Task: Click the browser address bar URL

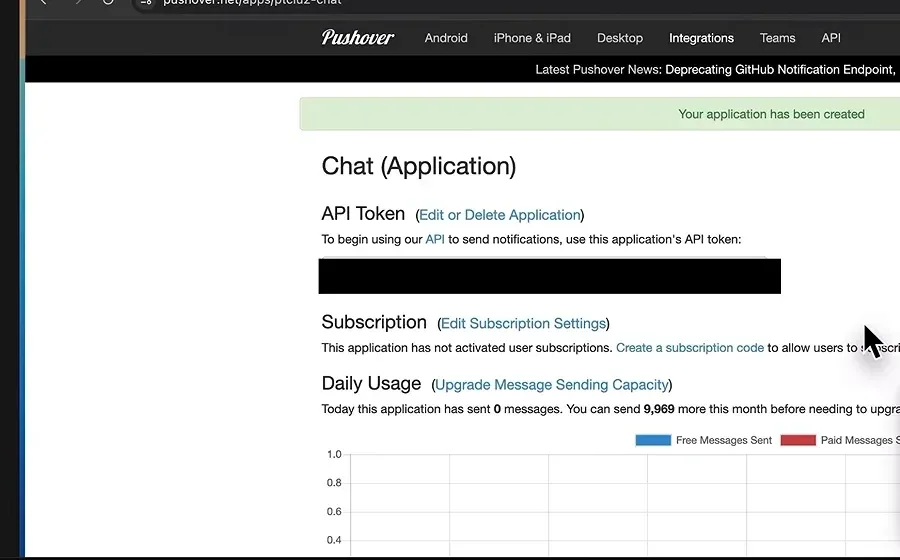Action: (x=252, y=2)
